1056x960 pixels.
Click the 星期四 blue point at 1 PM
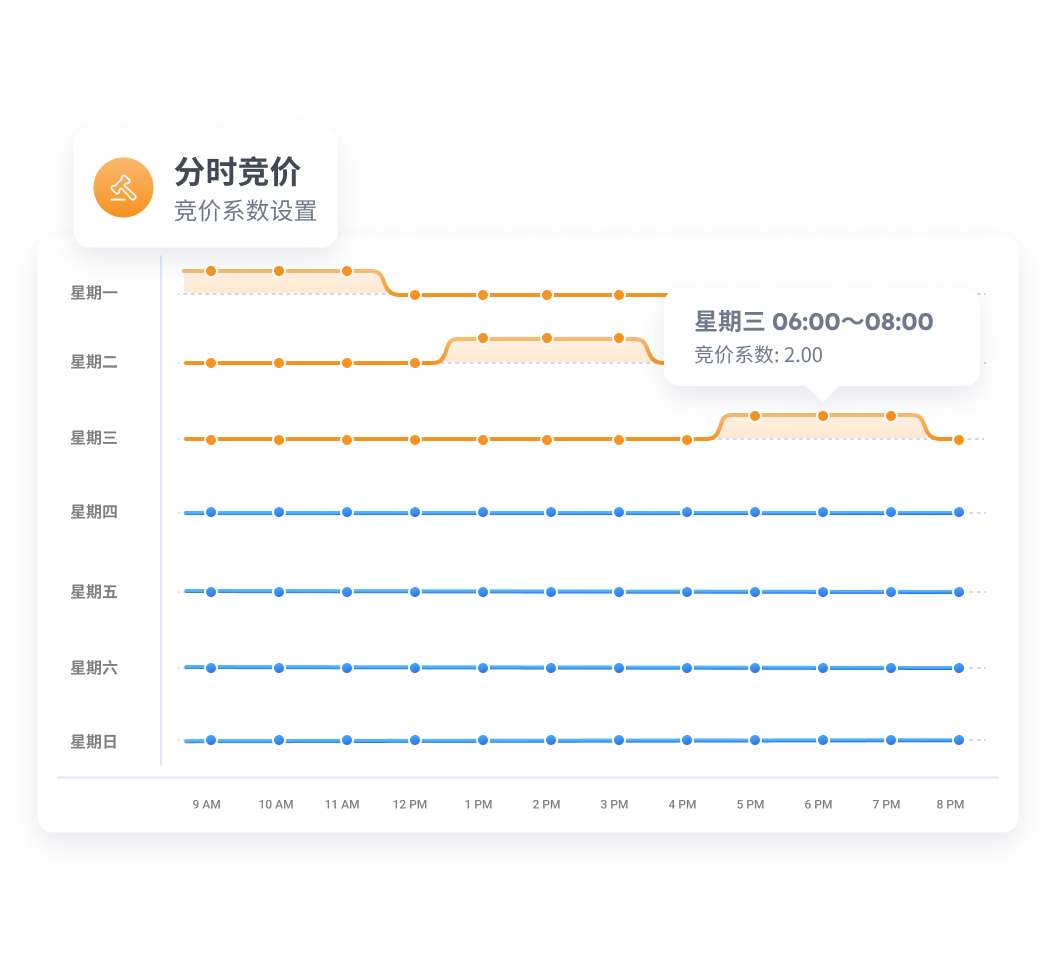coord(483,512)
